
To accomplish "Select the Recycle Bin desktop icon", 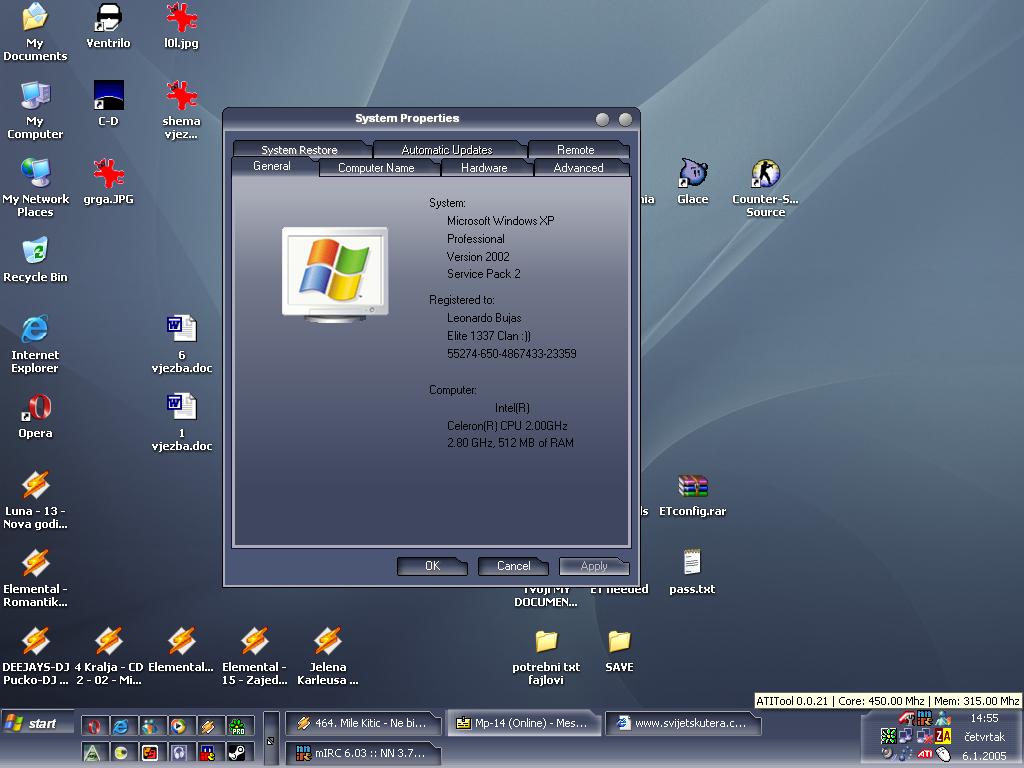I will (35, 251).
